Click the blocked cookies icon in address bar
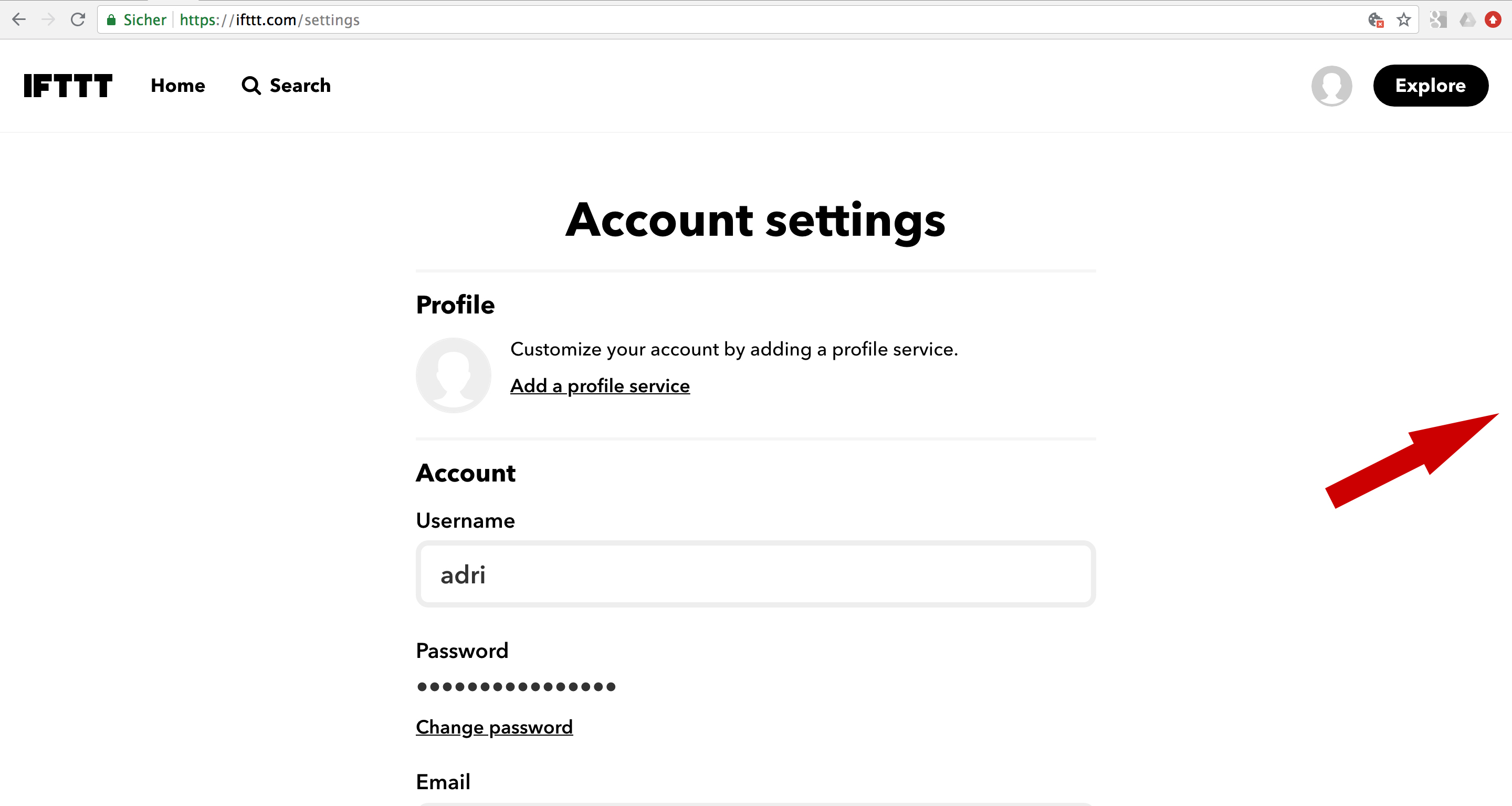 [1375, 20]
